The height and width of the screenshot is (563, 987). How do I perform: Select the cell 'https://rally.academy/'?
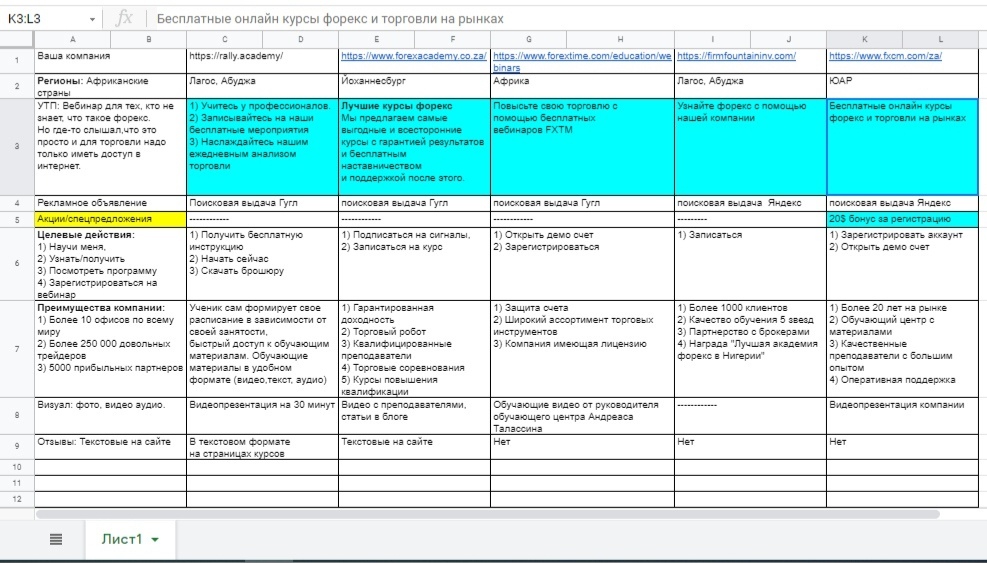coord(262,60)
